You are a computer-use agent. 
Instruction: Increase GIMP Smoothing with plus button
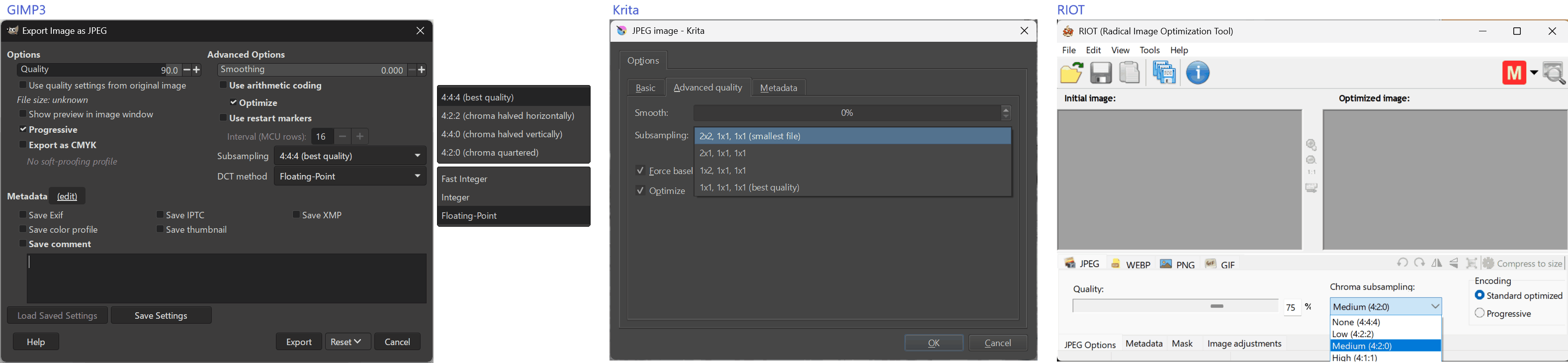[422, 70]
